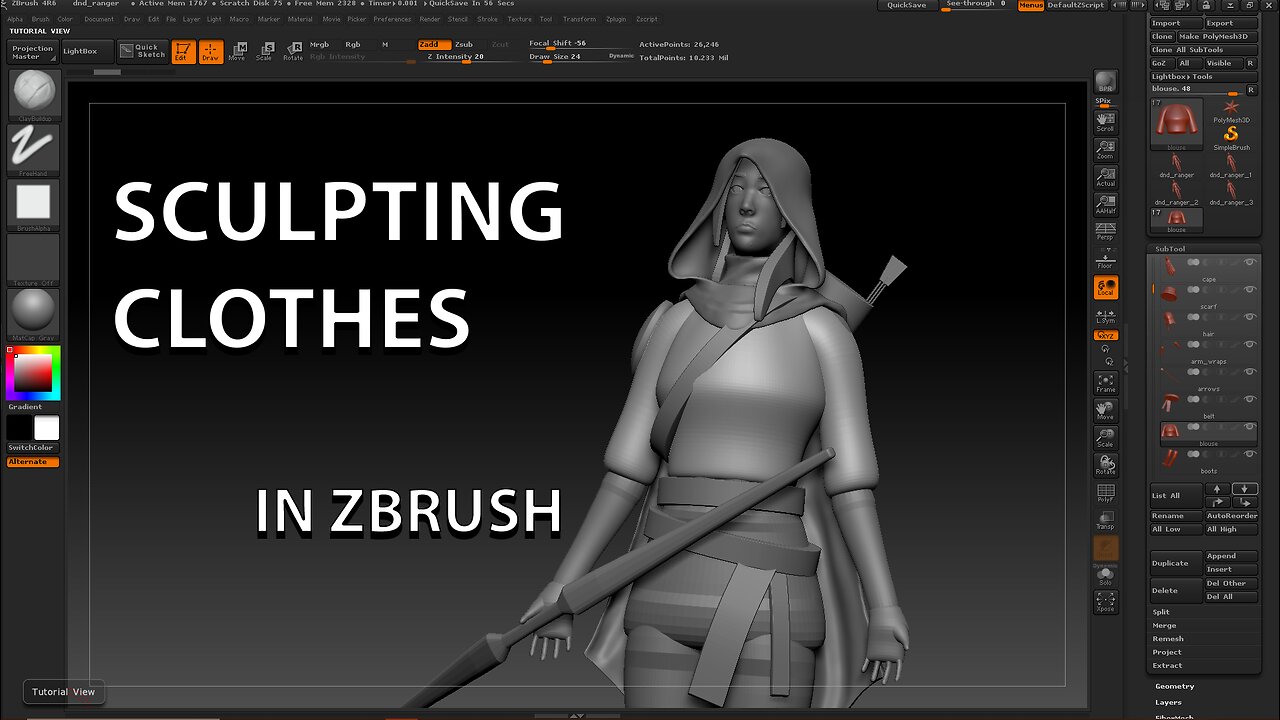
Task: Click the move subtool down arrow
Action: coord(1245,489)
